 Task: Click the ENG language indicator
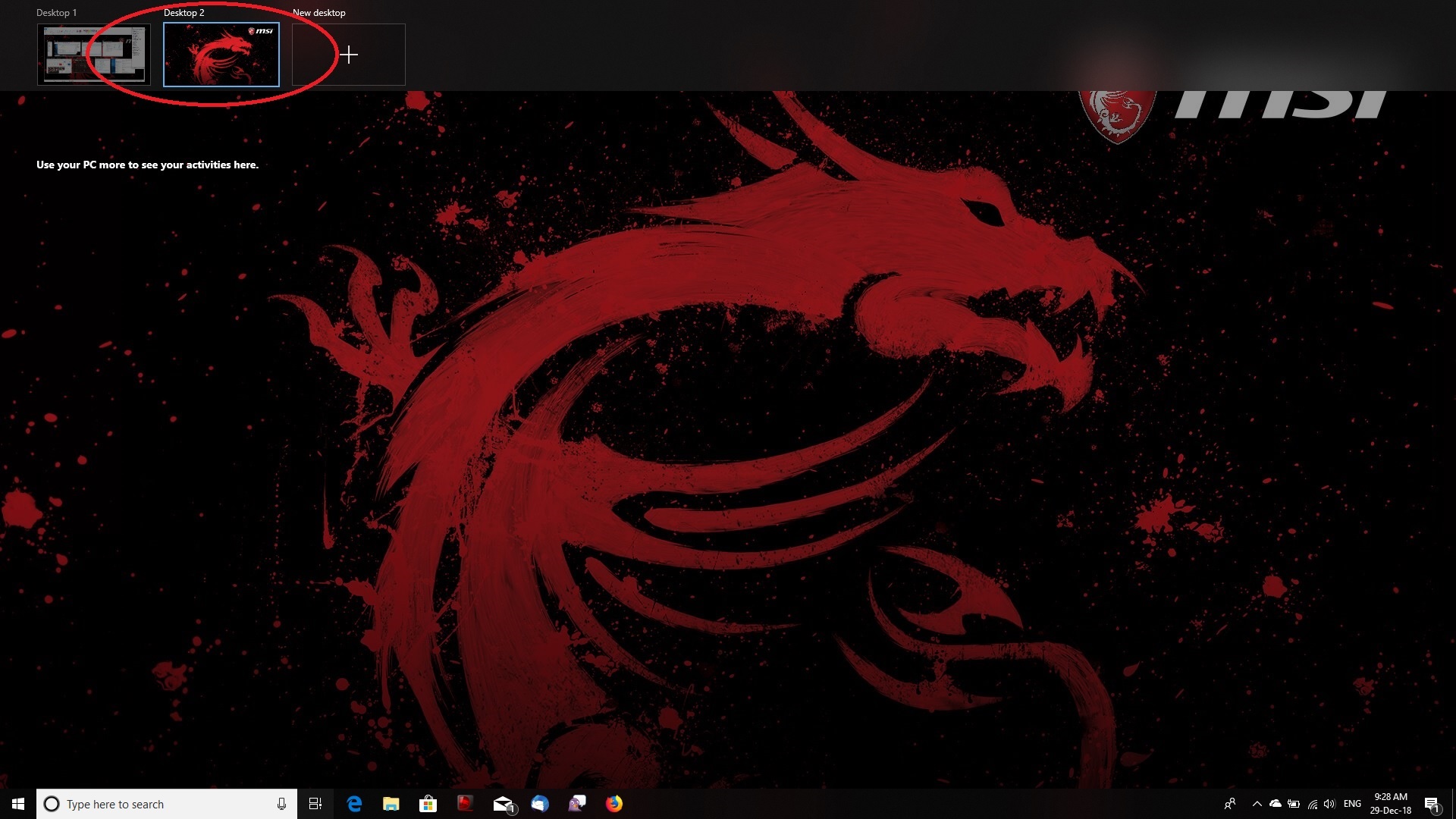pos(1352,804)
